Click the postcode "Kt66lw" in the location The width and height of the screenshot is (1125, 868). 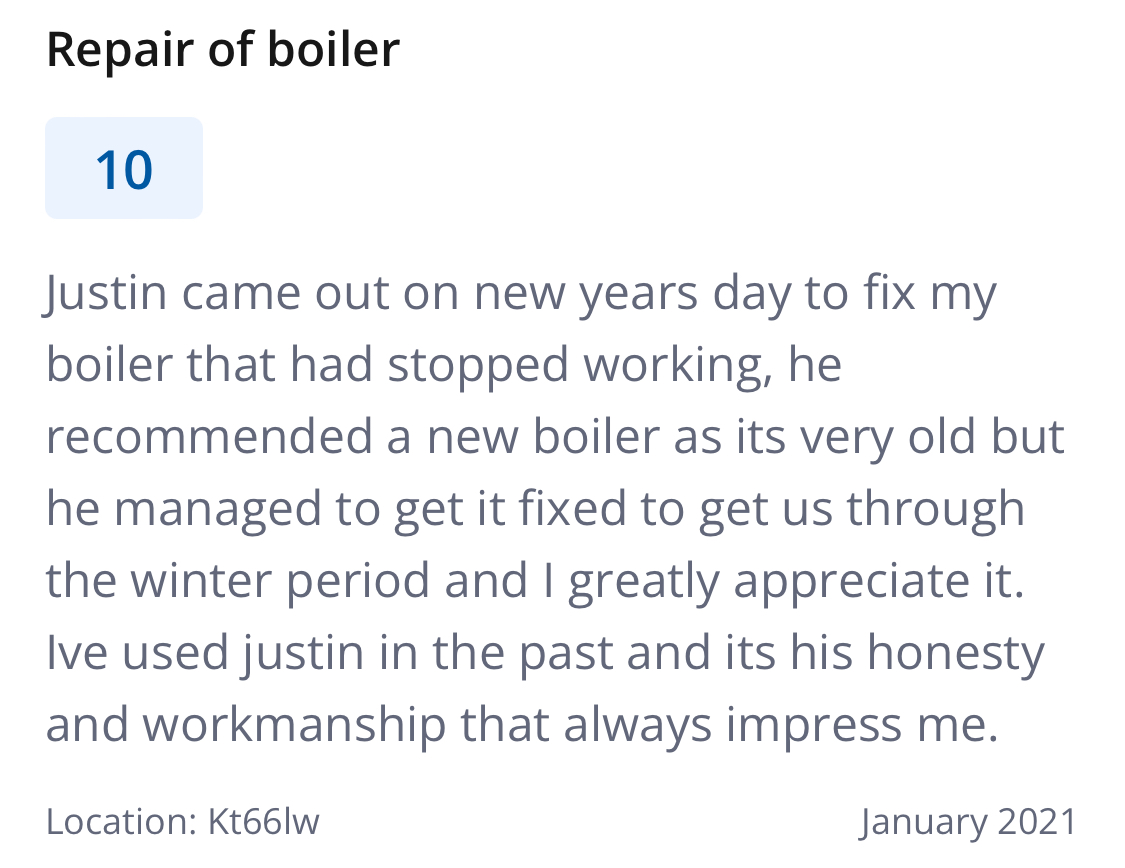pos(263,821)
